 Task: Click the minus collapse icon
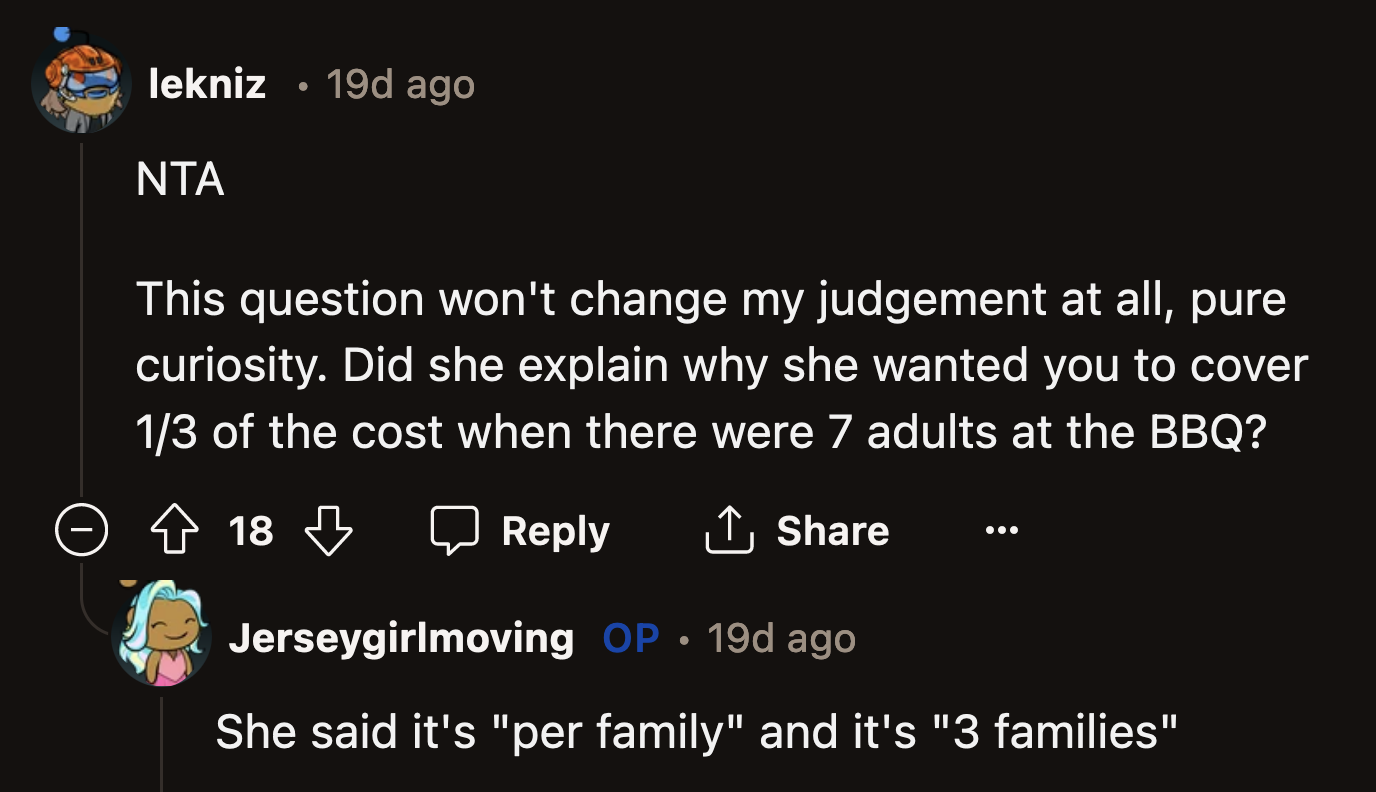tap(82, 531)
